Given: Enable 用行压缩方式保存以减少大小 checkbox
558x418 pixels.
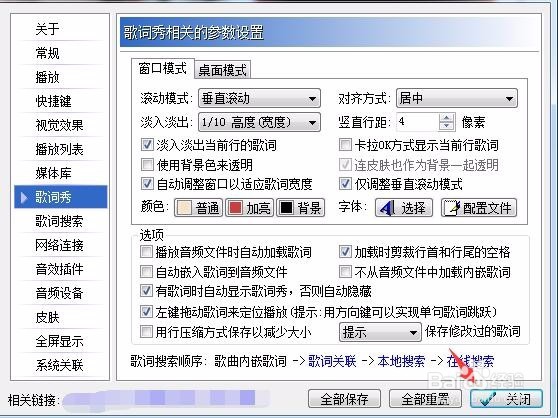Looking at the screenshot, I should 146,332.
